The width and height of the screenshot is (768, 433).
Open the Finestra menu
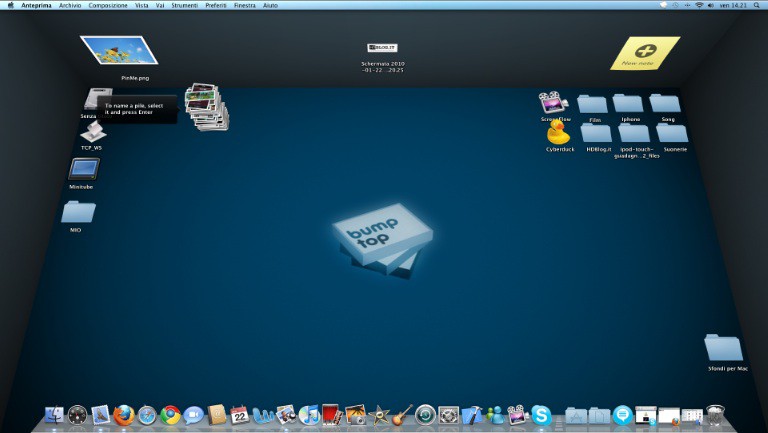tap(244, 5)
